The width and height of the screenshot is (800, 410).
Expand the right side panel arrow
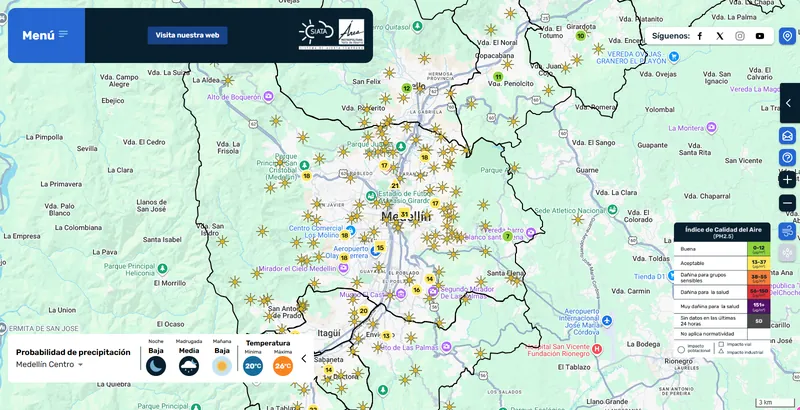point(789,103)
